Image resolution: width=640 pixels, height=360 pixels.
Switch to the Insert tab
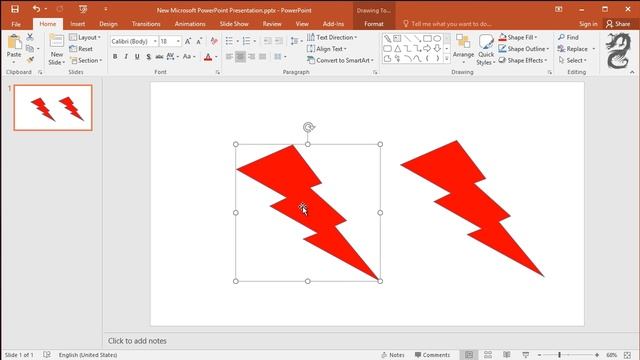[x=78, y=24]
